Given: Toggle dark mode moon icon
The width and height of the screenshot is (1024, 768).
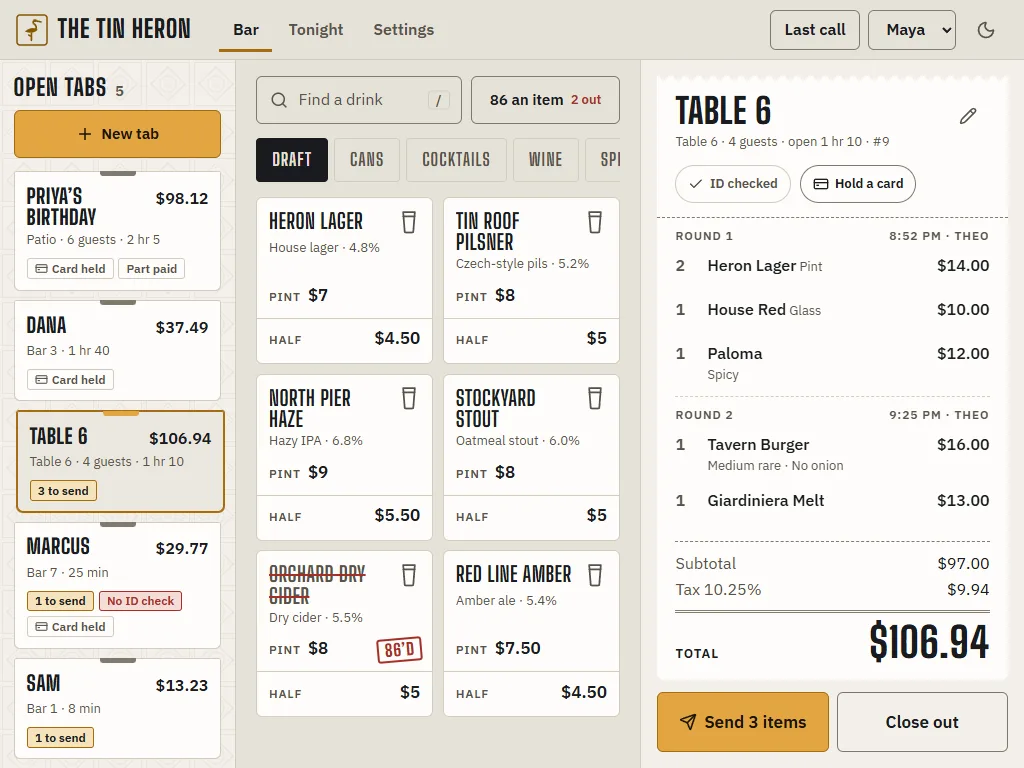Looking at the screenshot, I should click(x=985, y=30).
